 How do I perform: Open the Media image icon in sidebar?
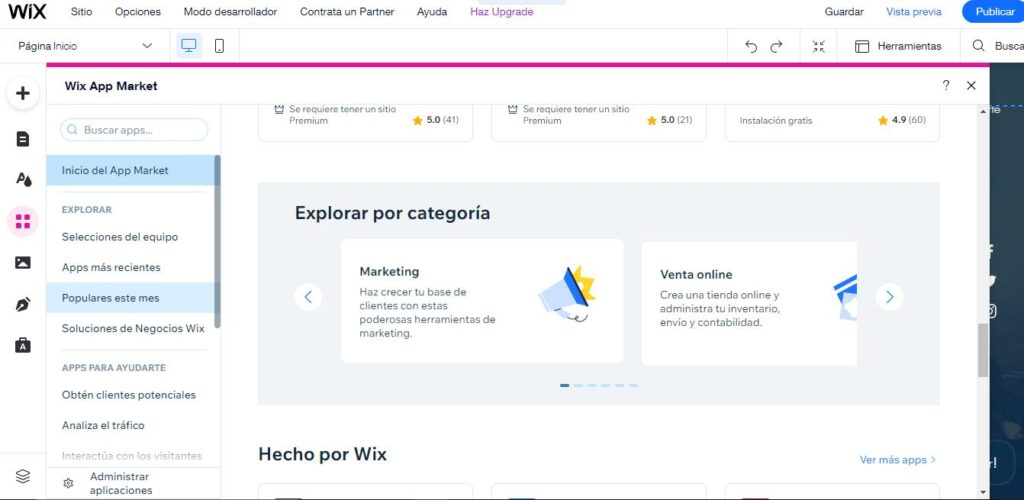(x=23, y=263)
